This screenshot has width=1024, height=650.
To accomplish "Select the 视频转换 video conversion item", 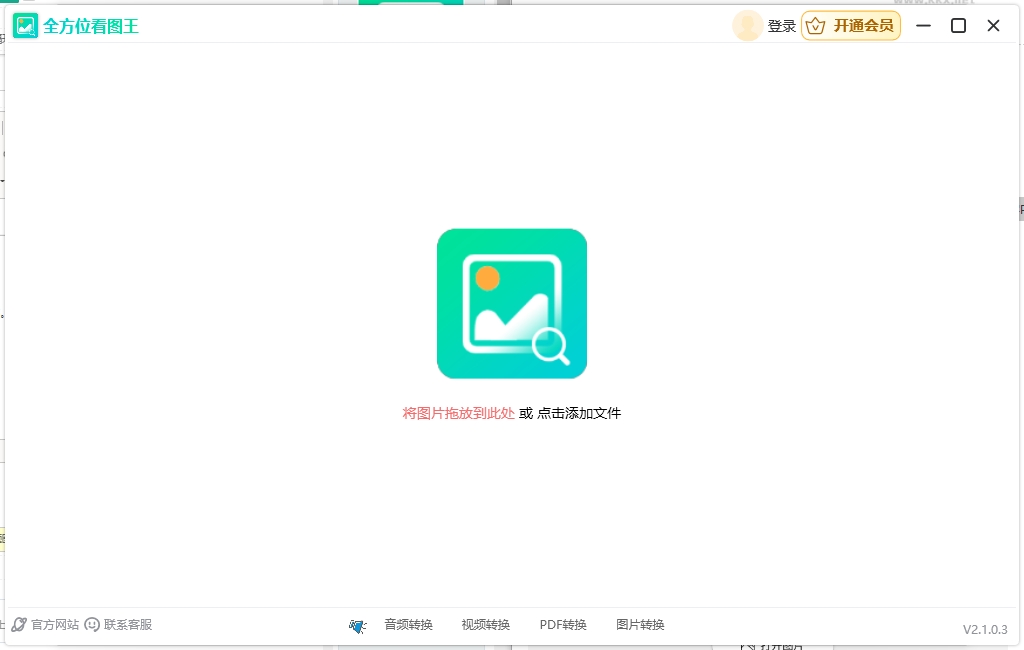I will (x=487, y=624).
